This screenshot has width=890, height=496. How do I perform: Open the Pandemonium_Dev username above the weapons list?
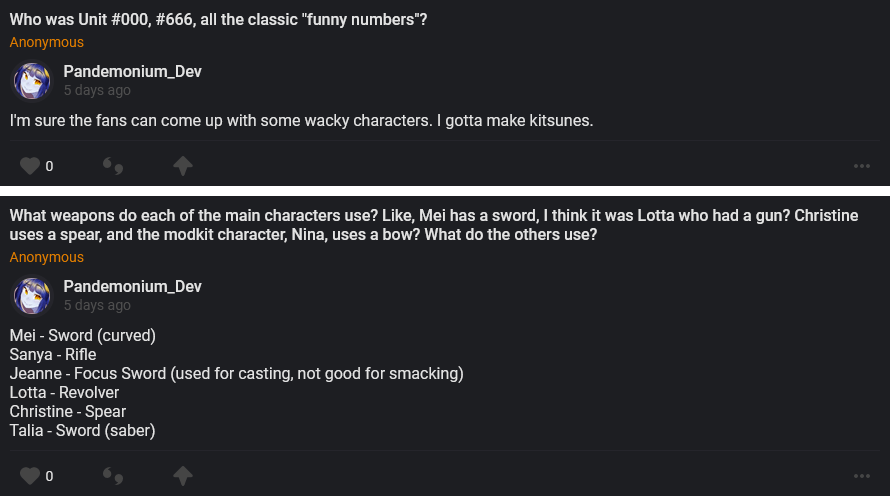(x=132, y=287)
